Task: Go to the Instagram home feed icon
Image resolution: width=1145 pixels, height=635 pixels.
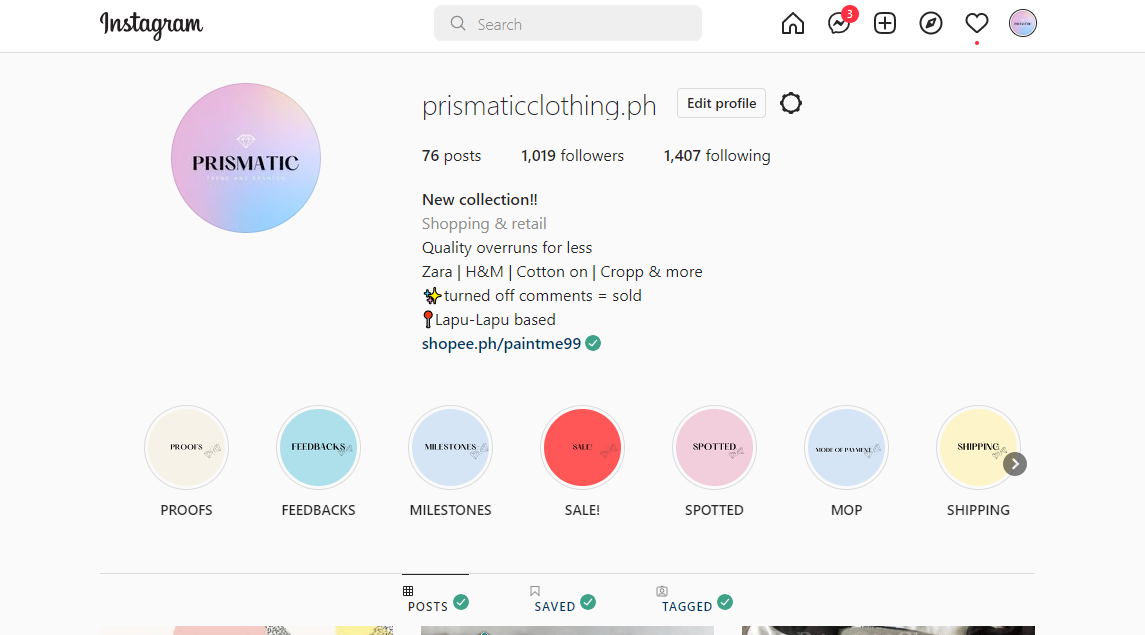Action: click(x=793, y=24)
